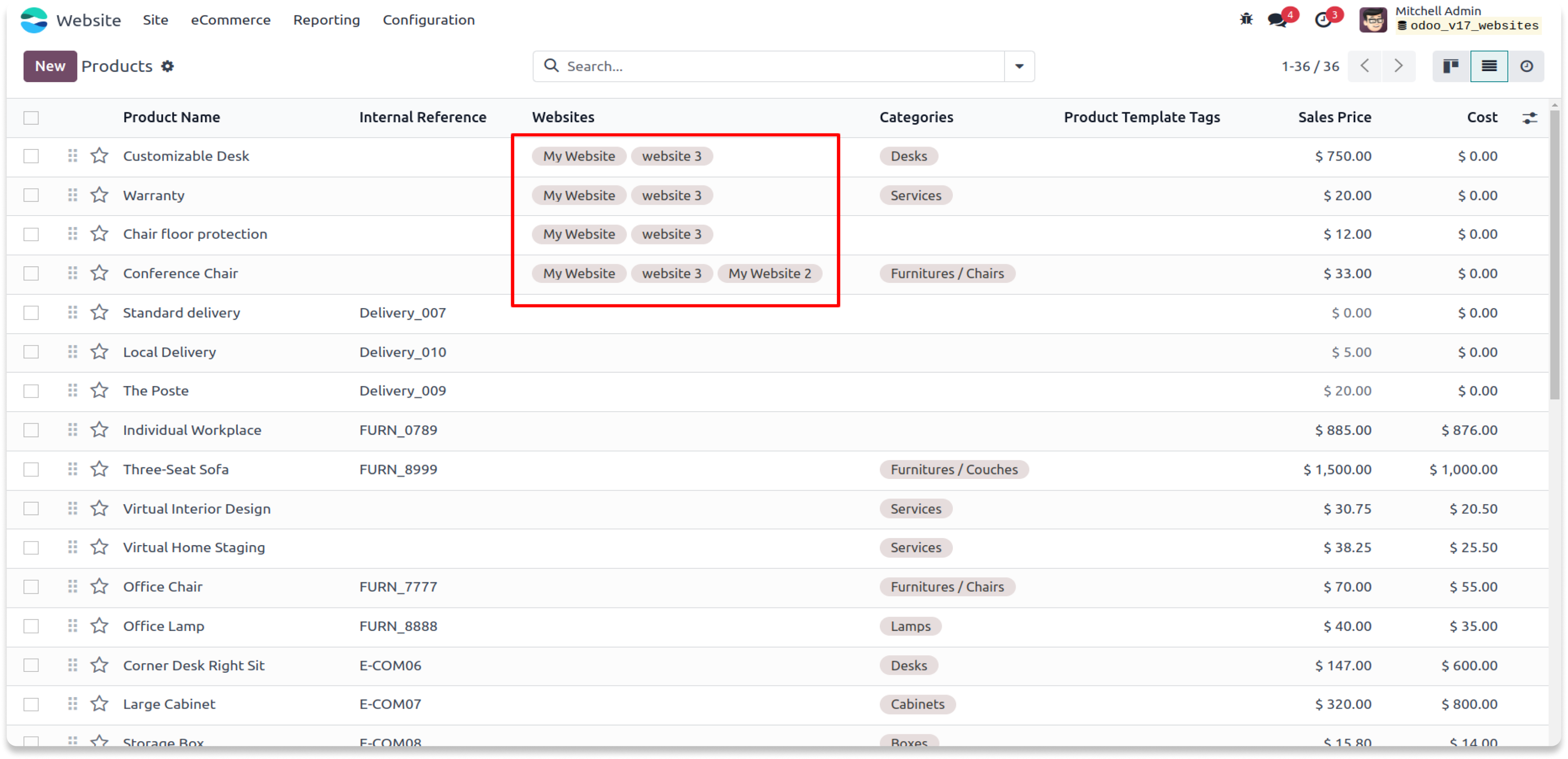Open the optional columns adjust icon
The width and height of the screenshot is (1568, 759).
click(1530, 117)
